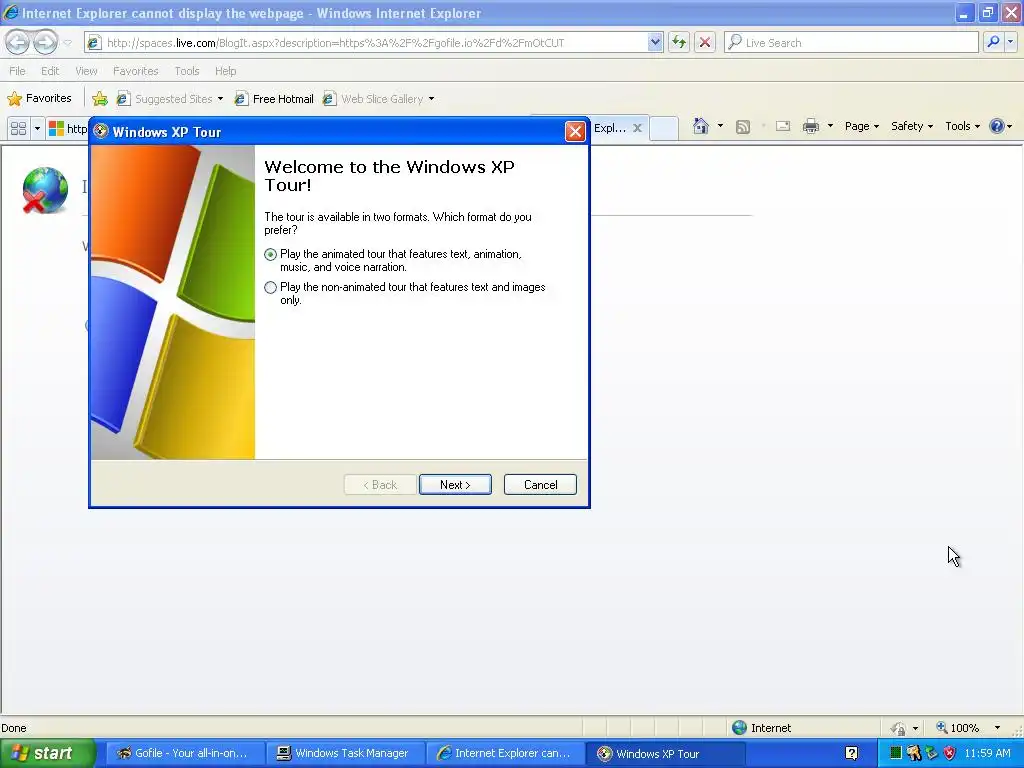This screenshot has height=768, width=1024.
Task: Open search provider options dropdown
Action: pos(1010,42)
